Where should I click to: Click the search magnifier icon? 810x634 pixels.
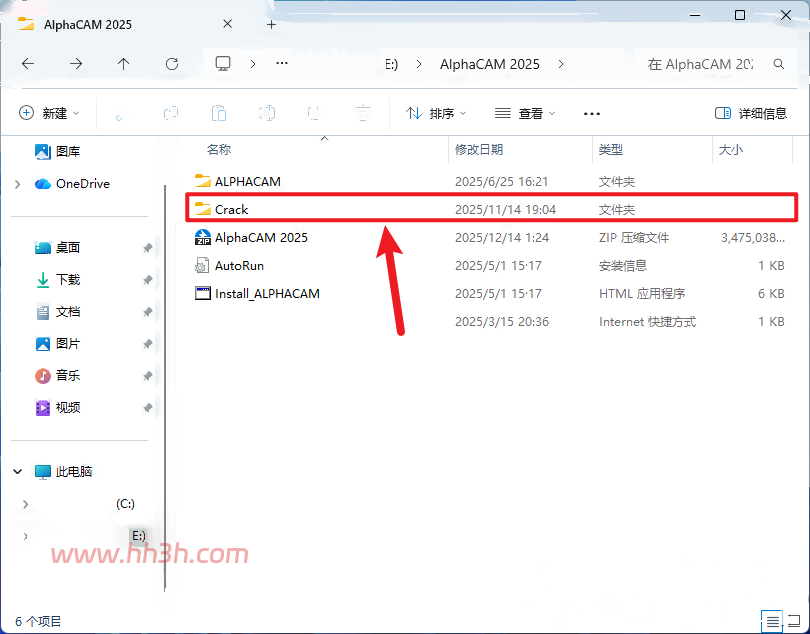click(779, 64)
